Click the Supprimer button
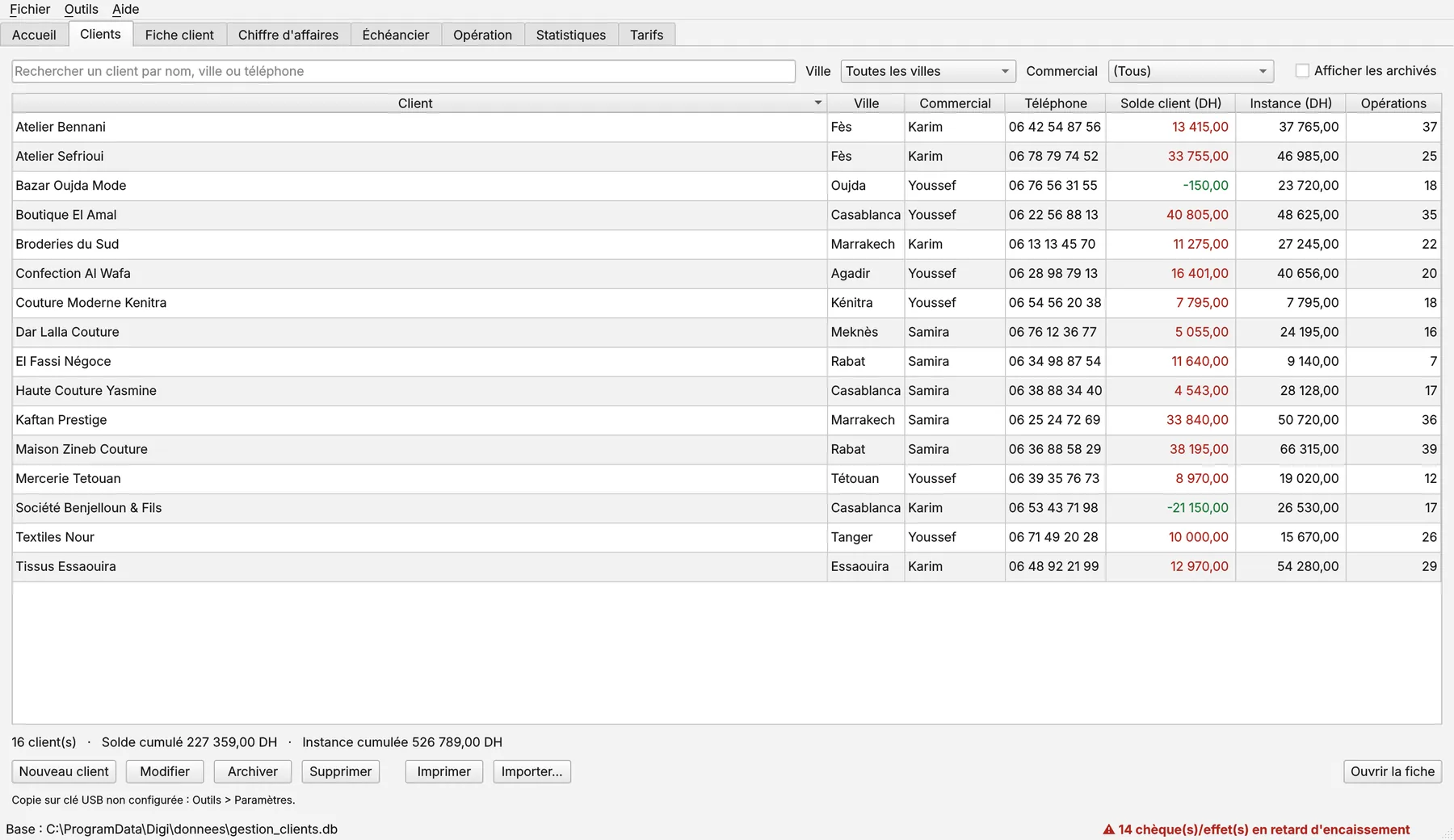The width and height of the screenshot is (1454, 840). (340, 771)
